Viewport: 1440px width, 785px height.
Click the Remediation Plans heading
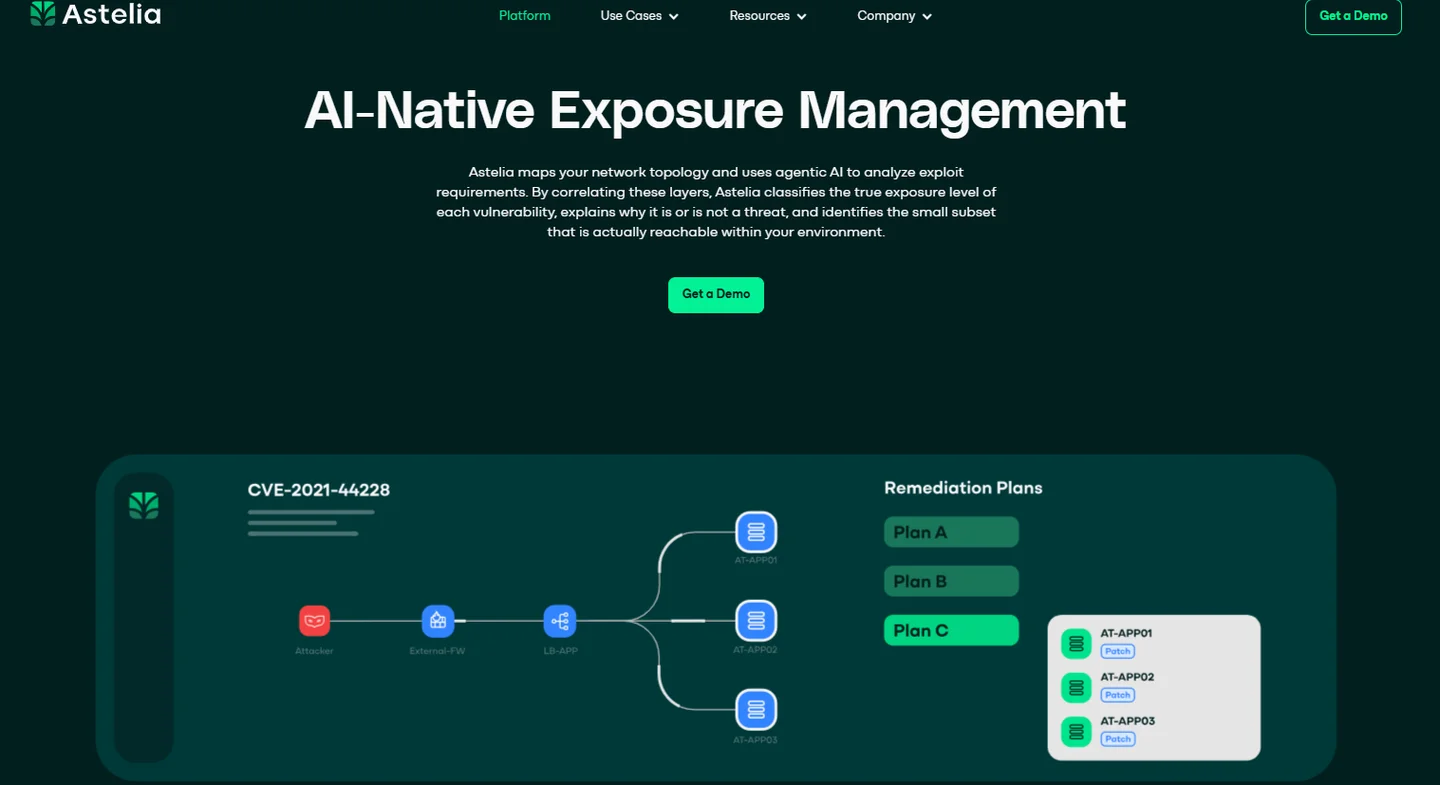coord(963,488)
